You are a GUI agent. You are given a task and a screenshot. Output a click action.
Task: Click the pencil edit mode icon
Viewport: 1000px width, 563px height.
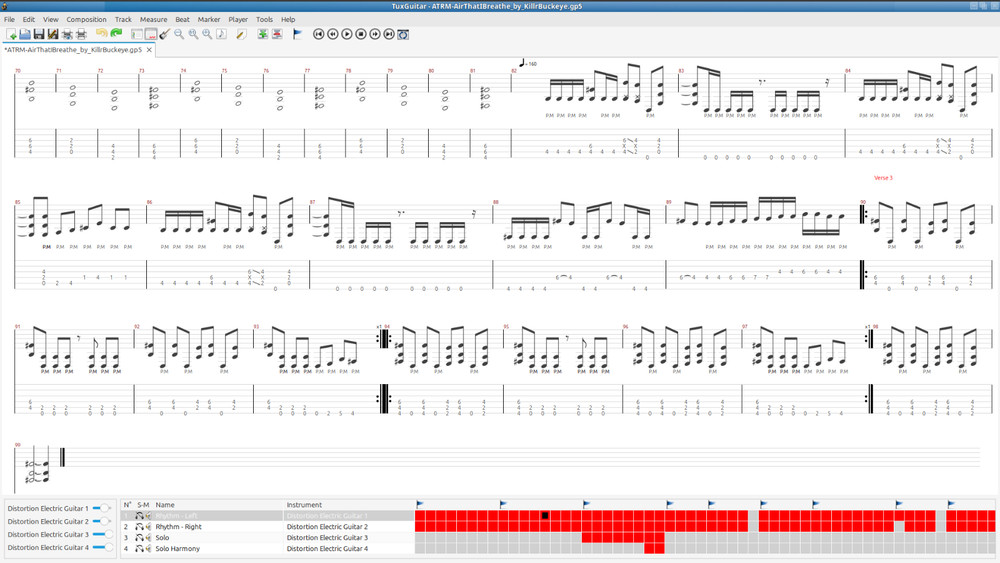pos(241,34)
